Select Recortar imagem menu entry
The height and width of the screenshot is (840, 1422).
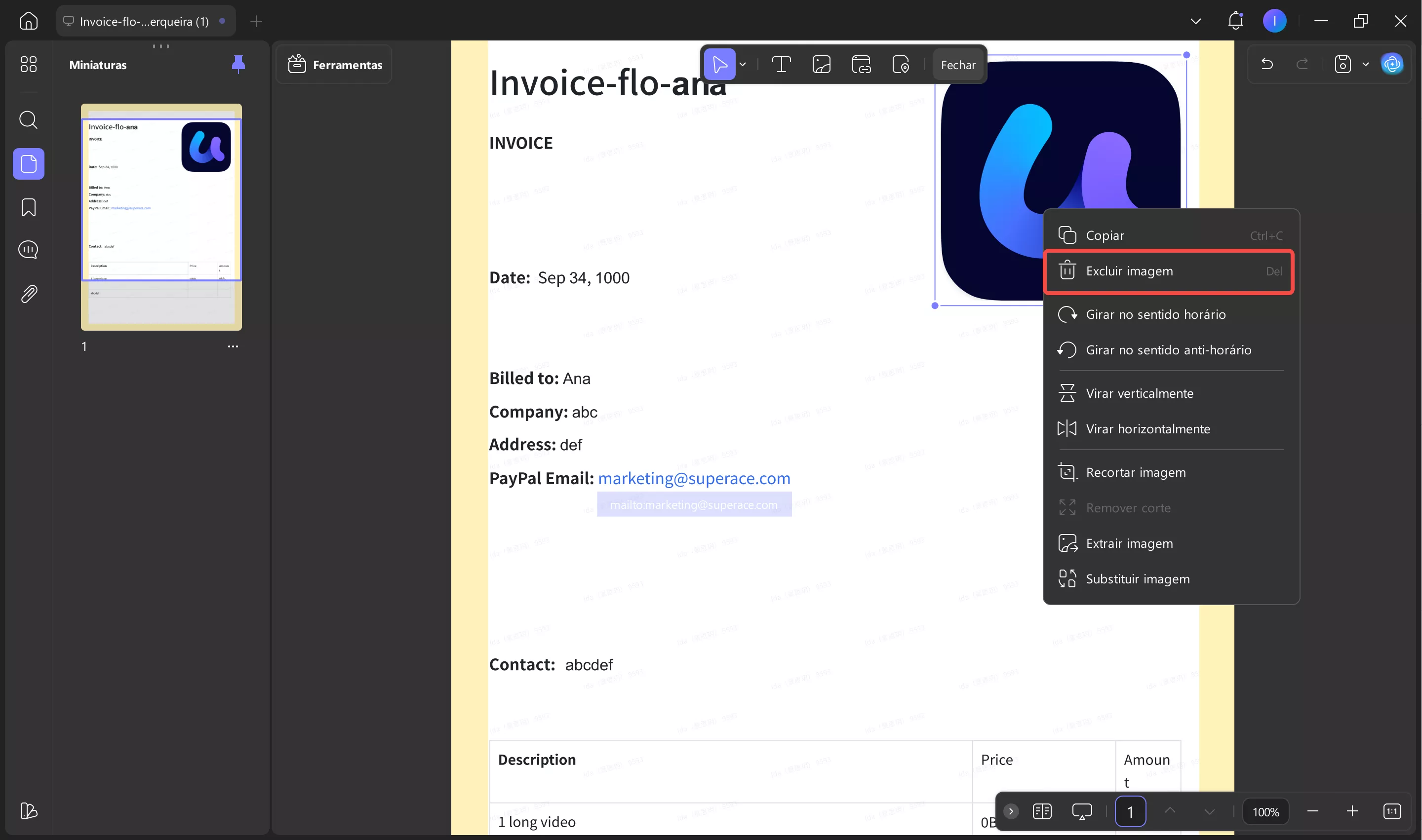tap(1135, 473)
